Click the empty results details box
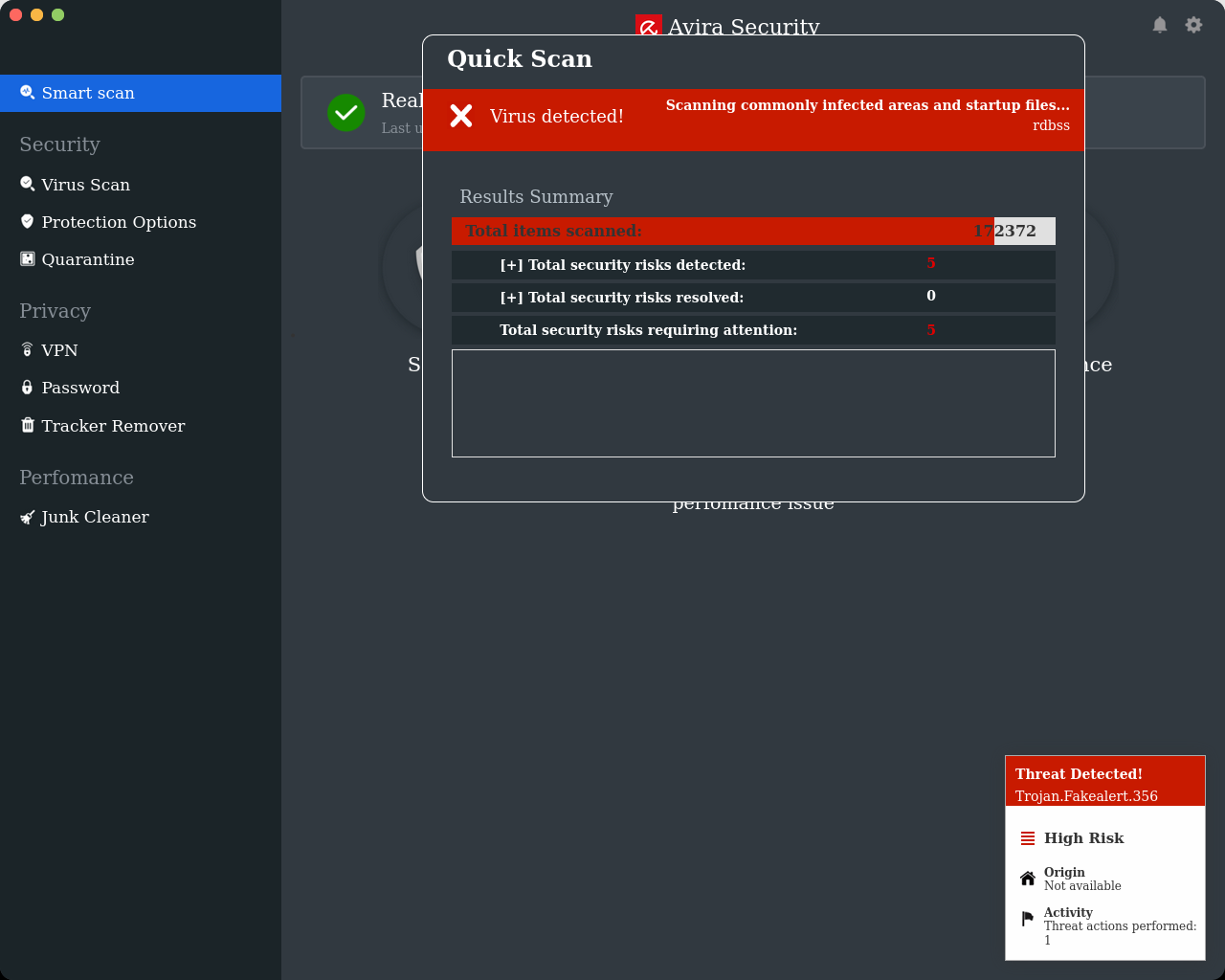Viewport: 1225px width, 980px height. click(x=753, y=403)
